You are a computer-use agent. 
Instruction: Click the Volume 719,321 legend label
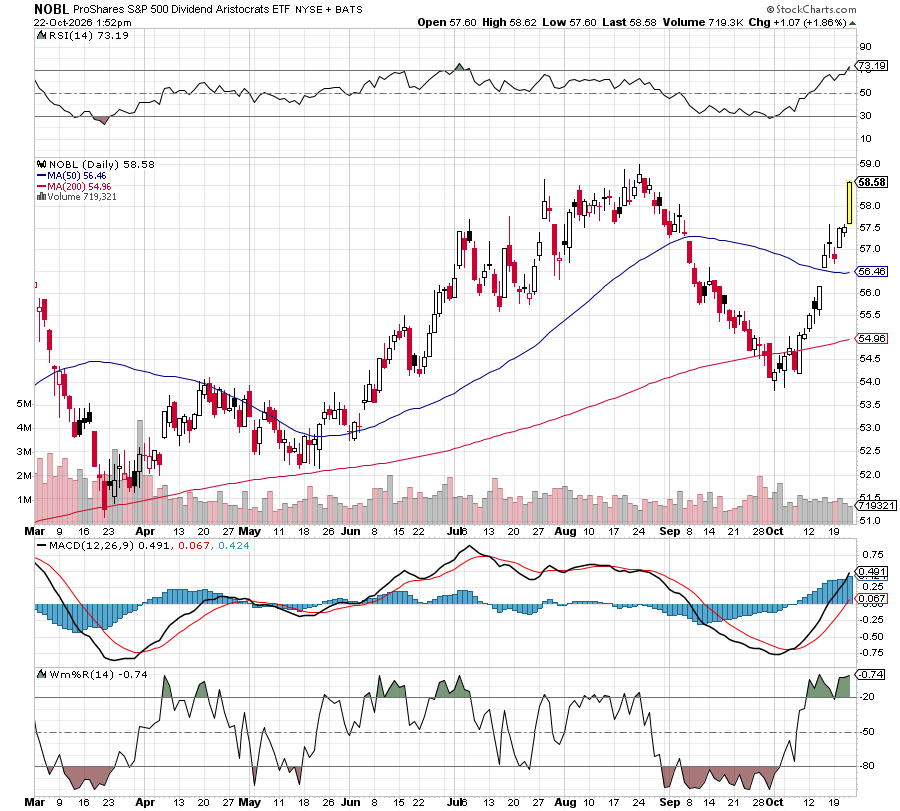point(82,197)
